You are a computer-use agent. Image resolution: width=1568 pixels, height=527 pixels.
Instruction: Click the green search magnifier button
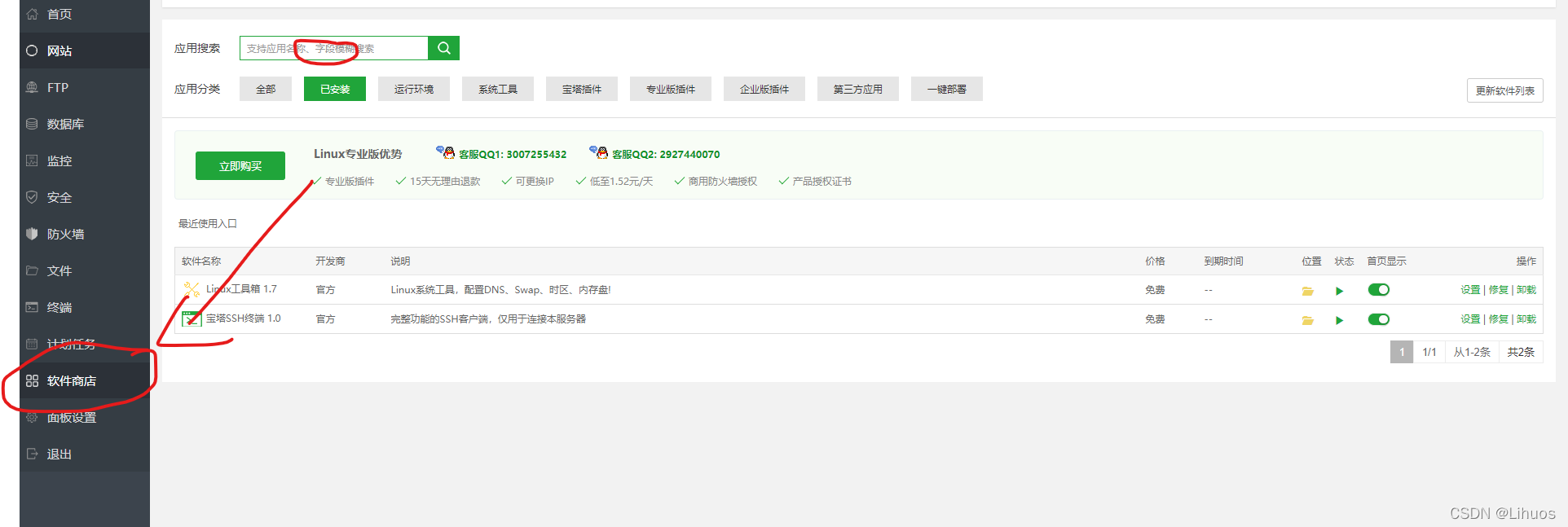click(x=444, y=48)
